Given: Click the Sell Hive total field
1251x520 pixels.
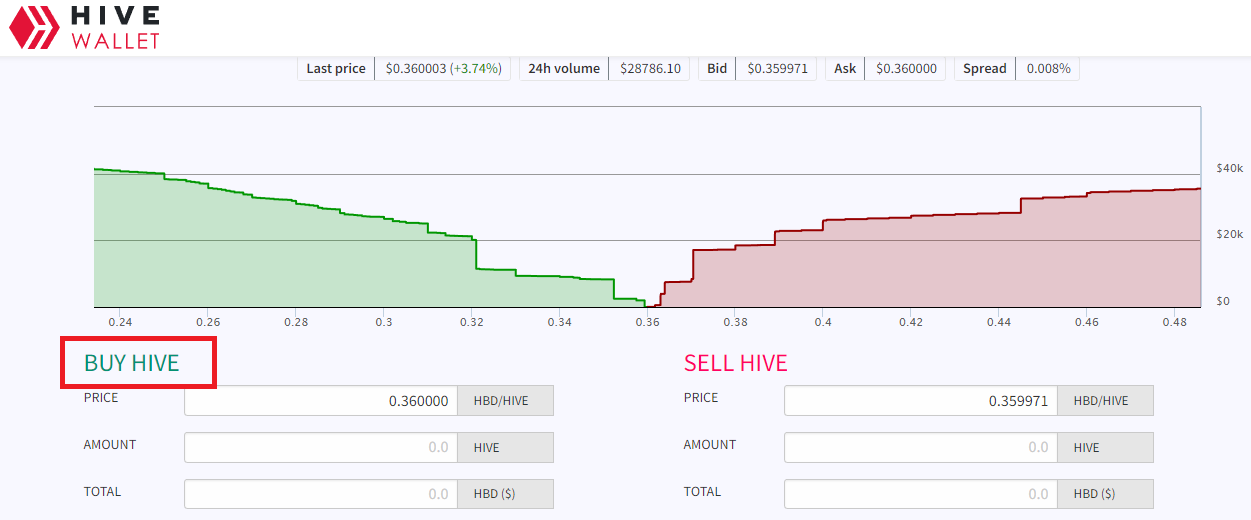Looking at the screenshot, I should 921,494.
